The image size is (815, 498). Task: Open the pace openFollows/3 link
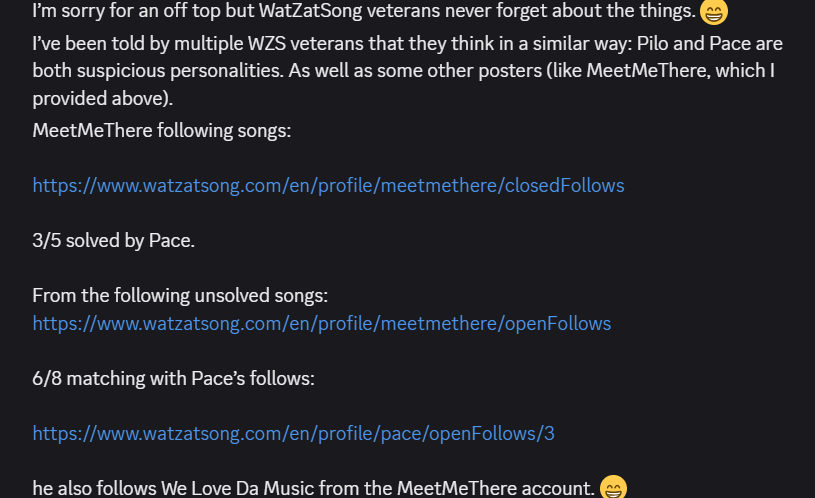tap(293, 433)
